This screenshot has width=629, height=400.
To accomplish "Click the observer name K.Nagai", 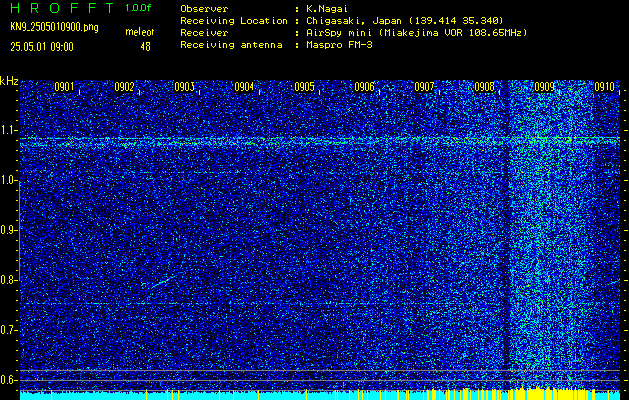I will (x=327, y=9).
